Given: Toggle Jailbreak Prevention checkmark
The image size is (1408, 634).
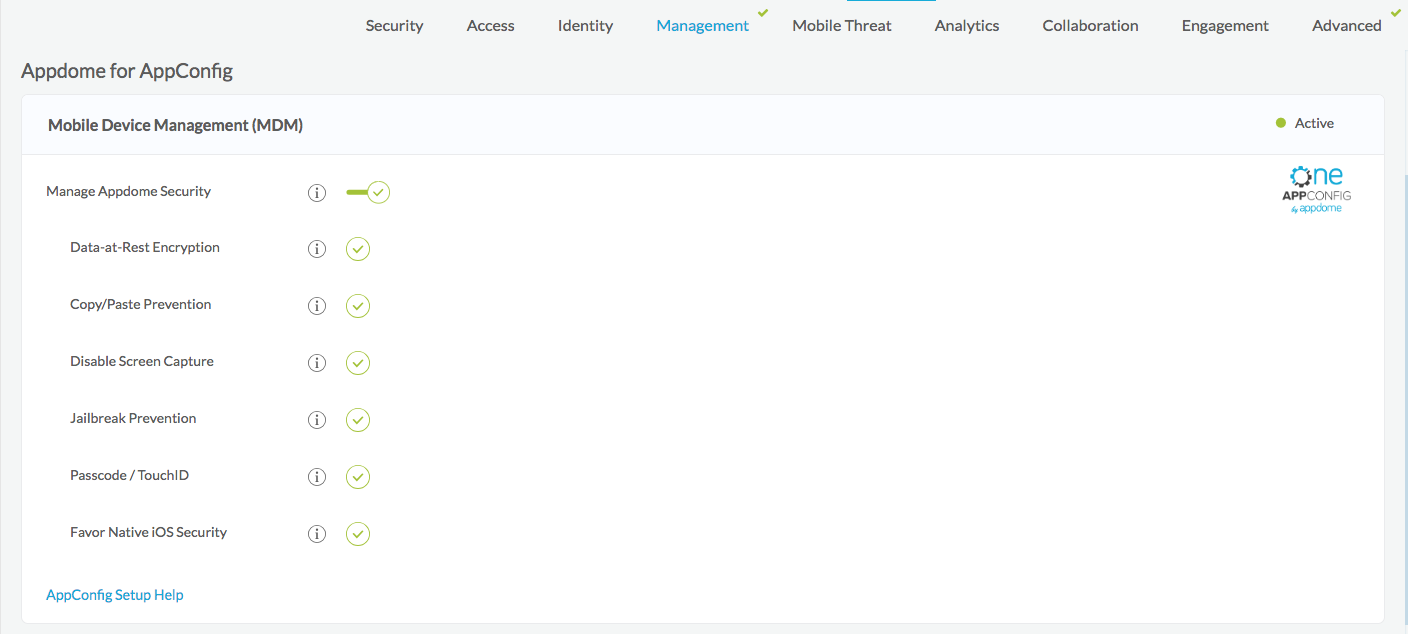Looking at the screenshot, I should [x=358, y=420].
